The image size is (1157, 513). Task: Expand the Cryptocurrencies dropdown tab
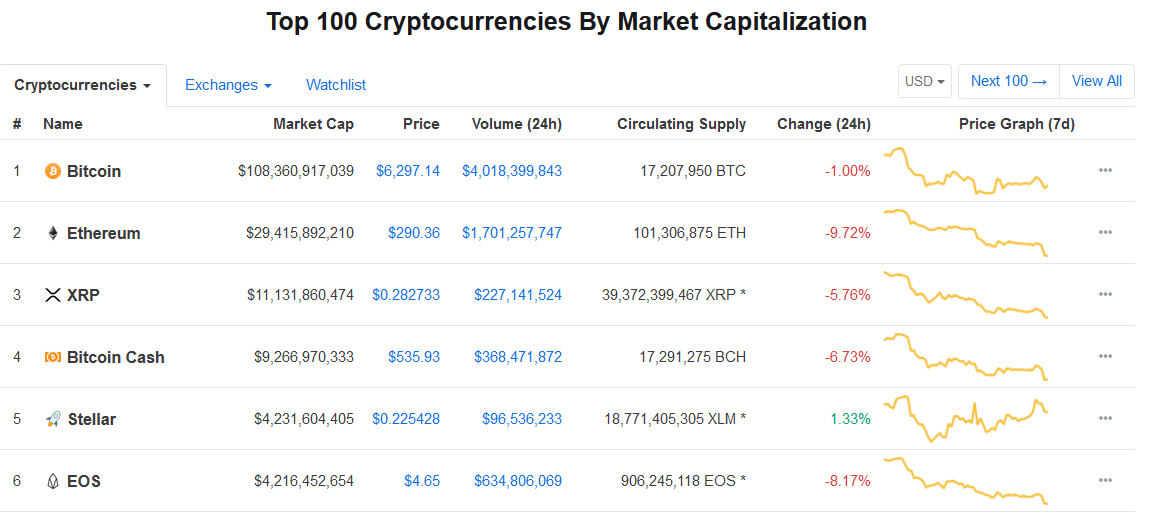point(82,85)
